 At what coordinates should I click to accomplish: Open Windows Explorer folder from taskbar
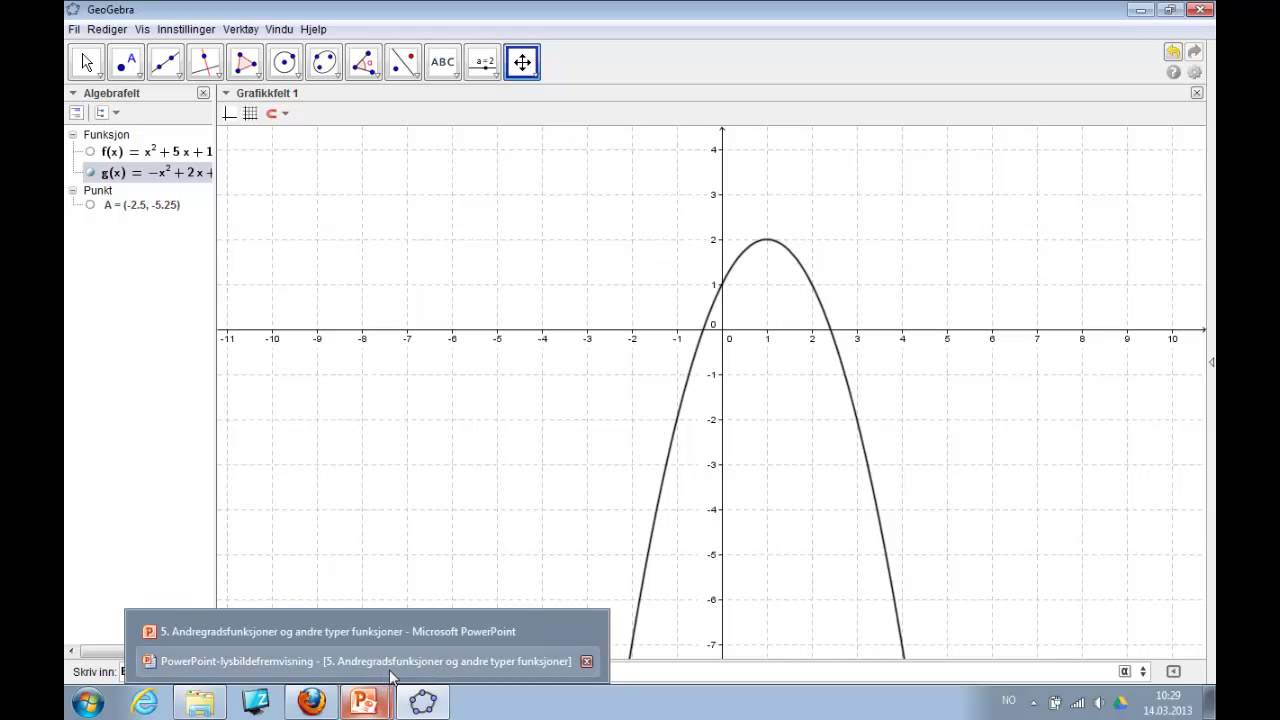(200, 703)
